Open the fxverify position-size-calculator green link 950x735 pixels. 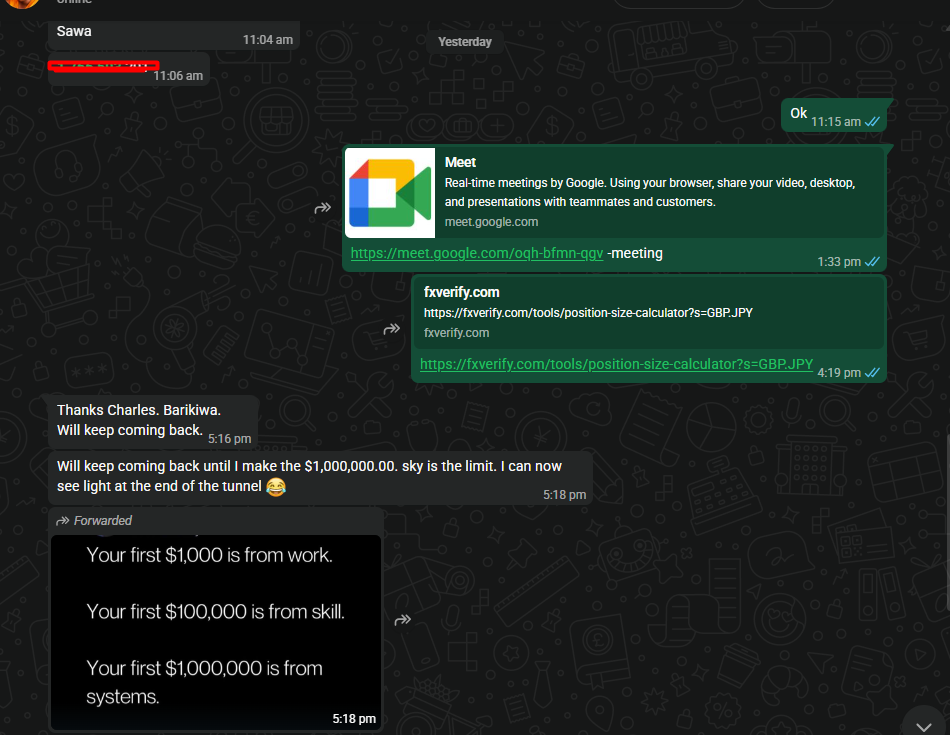pos(616,364)
